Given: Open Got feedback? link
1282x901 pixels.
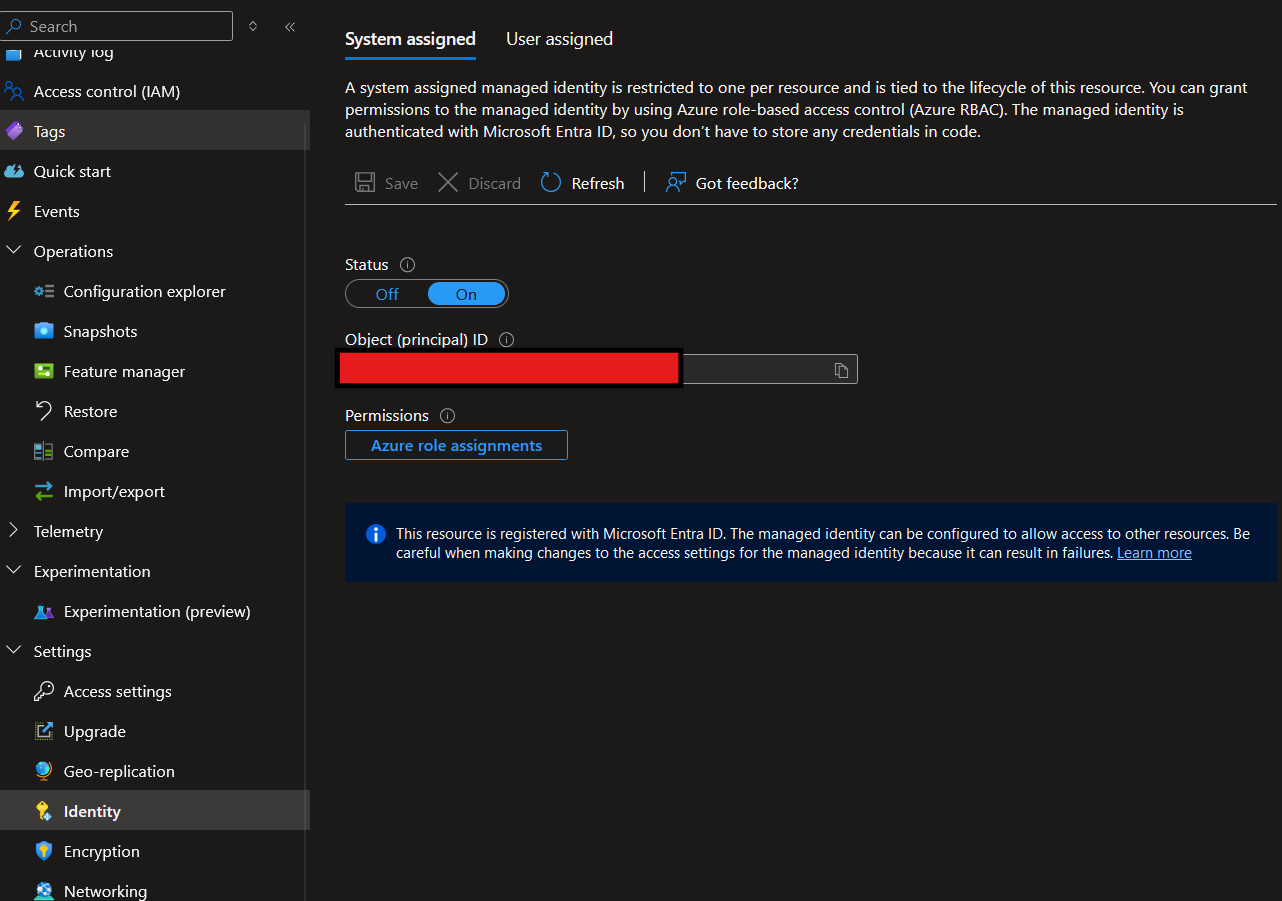Looking at the screenshot, I should (732, 183).
